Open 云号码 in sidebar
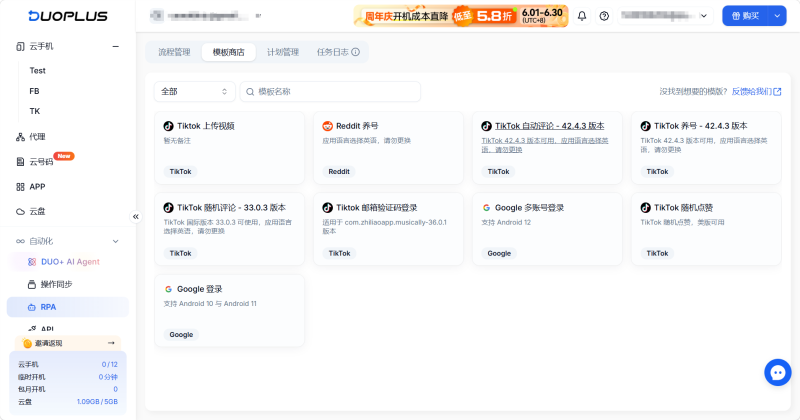Screen dimensions: 800x420 point(41,162)
